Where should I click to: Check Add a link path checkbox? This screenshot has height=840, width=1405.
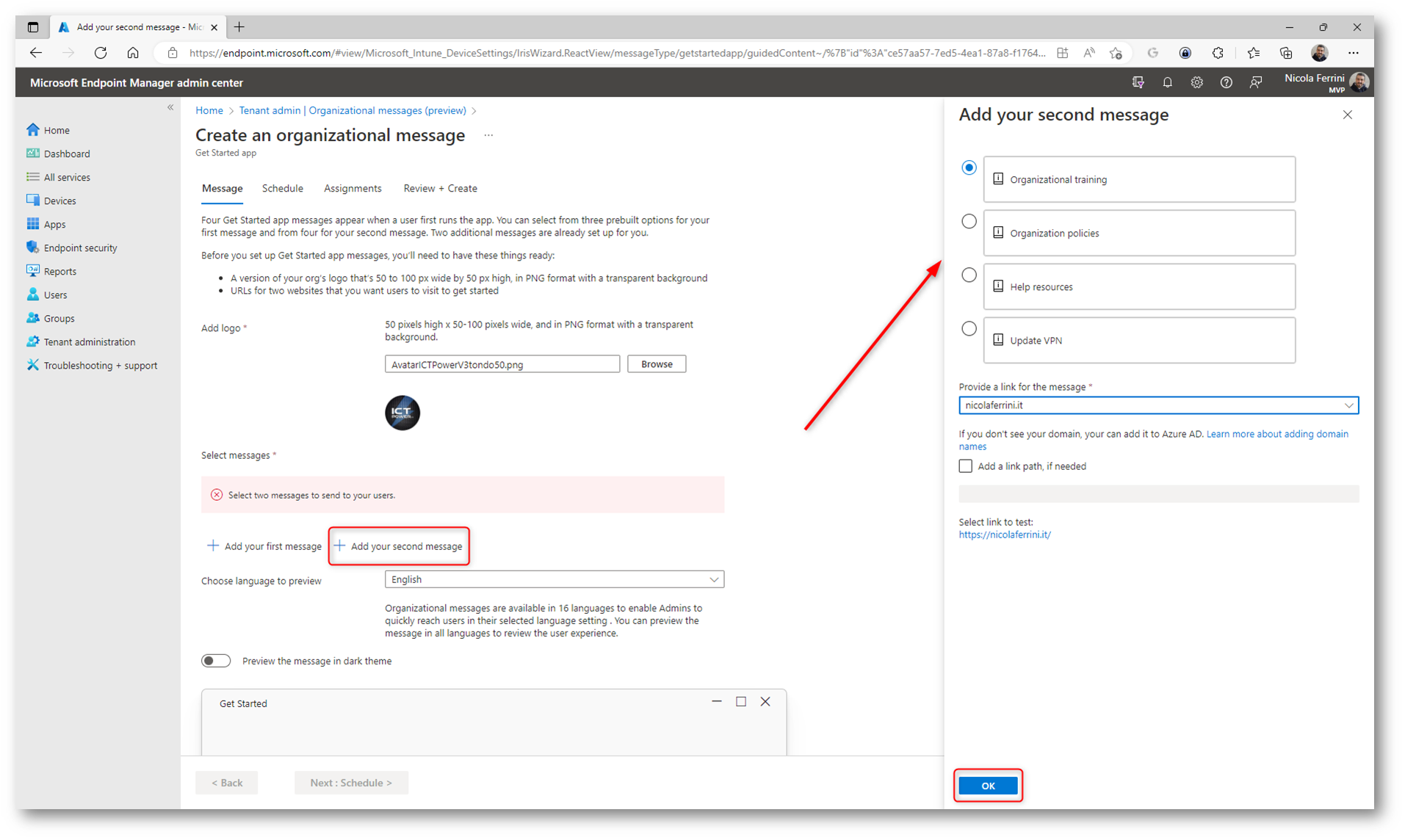(965, 466)
